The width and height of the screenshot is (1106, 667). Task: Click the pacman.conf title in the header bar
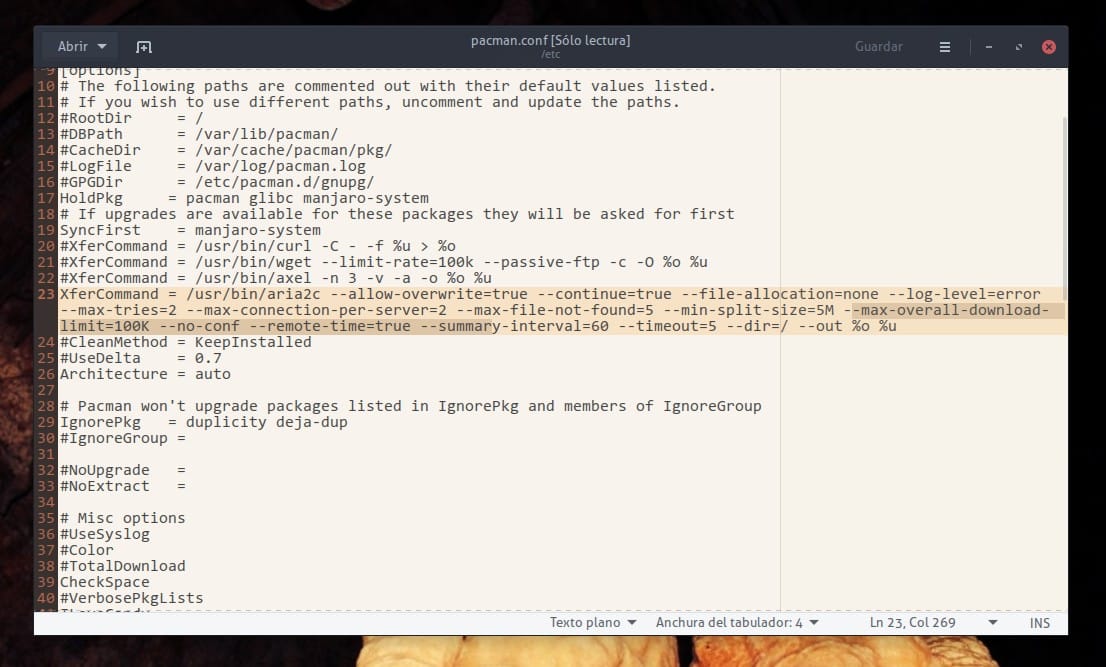550,41
